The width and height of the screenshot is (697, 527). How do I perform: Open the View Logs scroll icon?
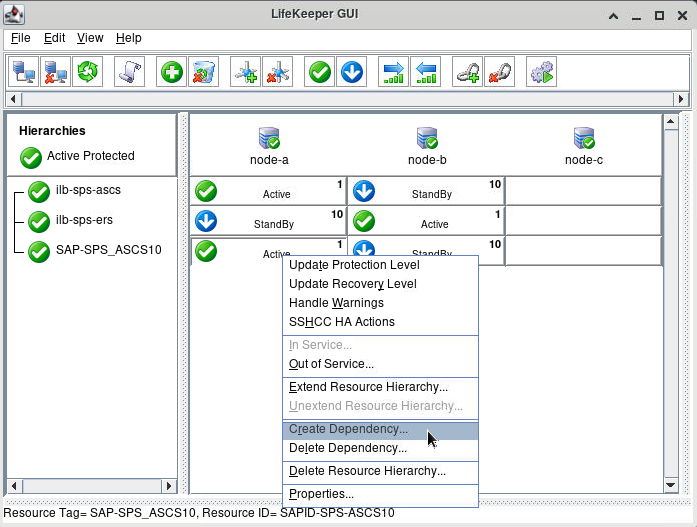[x=129, y=72]
